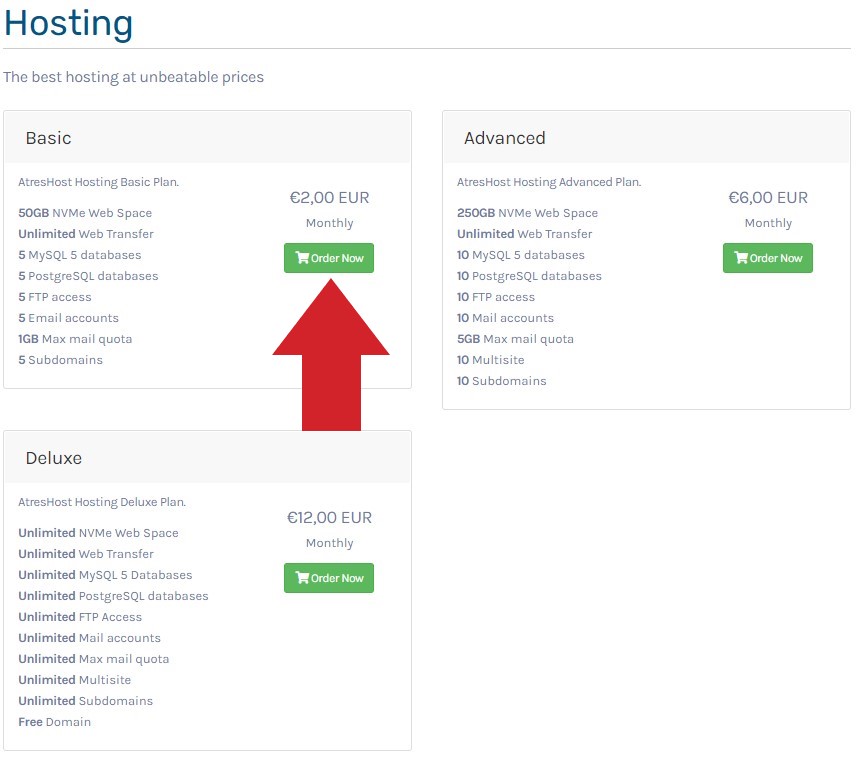This screenshot has height=758, width=858.
Task: Select the Advanced plan header
Action: click(x=504, y=139)
